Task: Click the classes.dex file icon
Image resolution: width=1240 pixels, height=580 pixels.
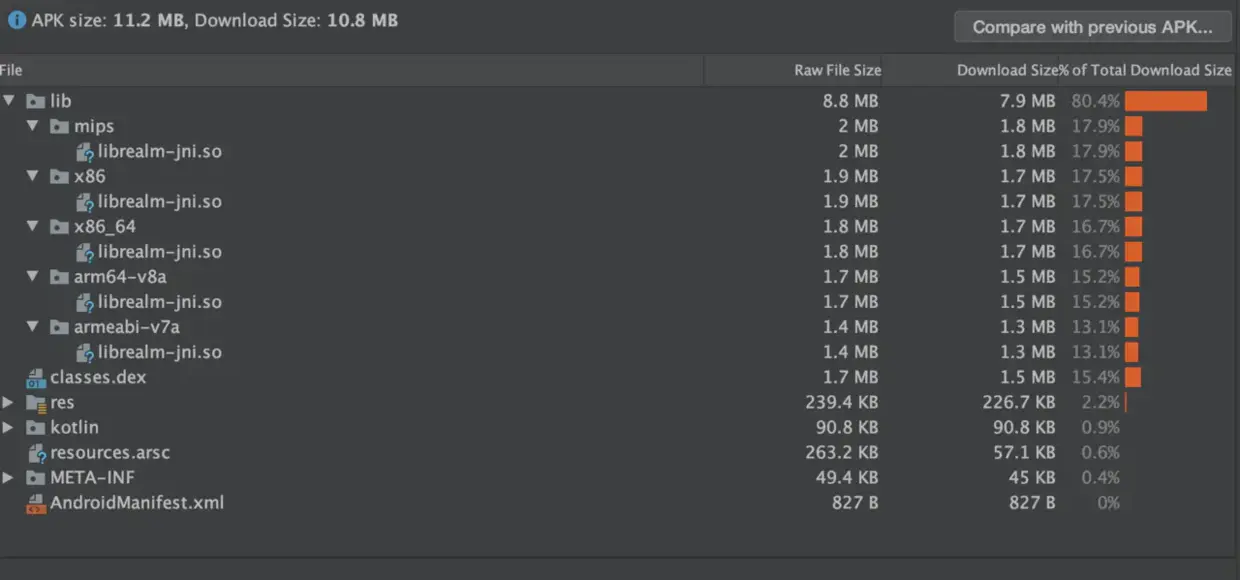Action: [x=35, y=378]
